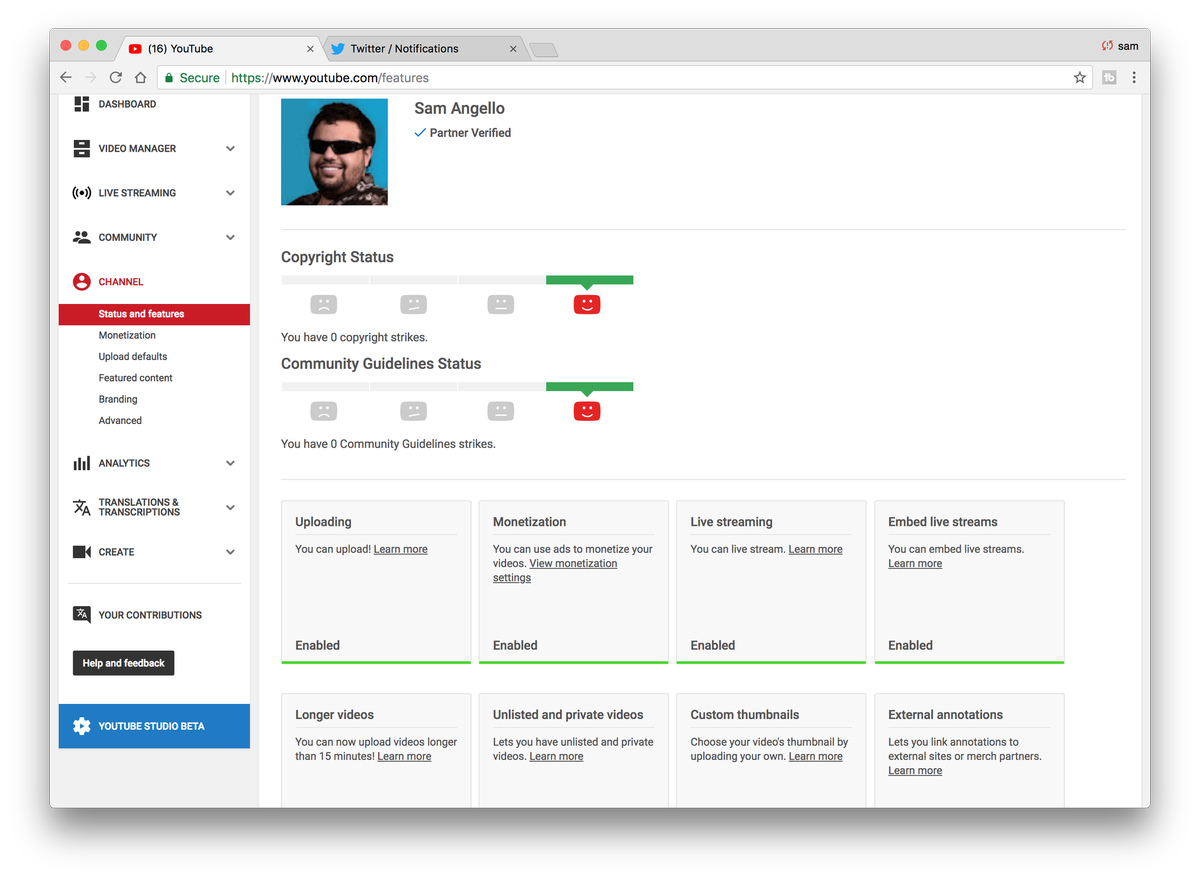
Task: Click Learn more in Embed live streams card
Action: pos(915,563)
